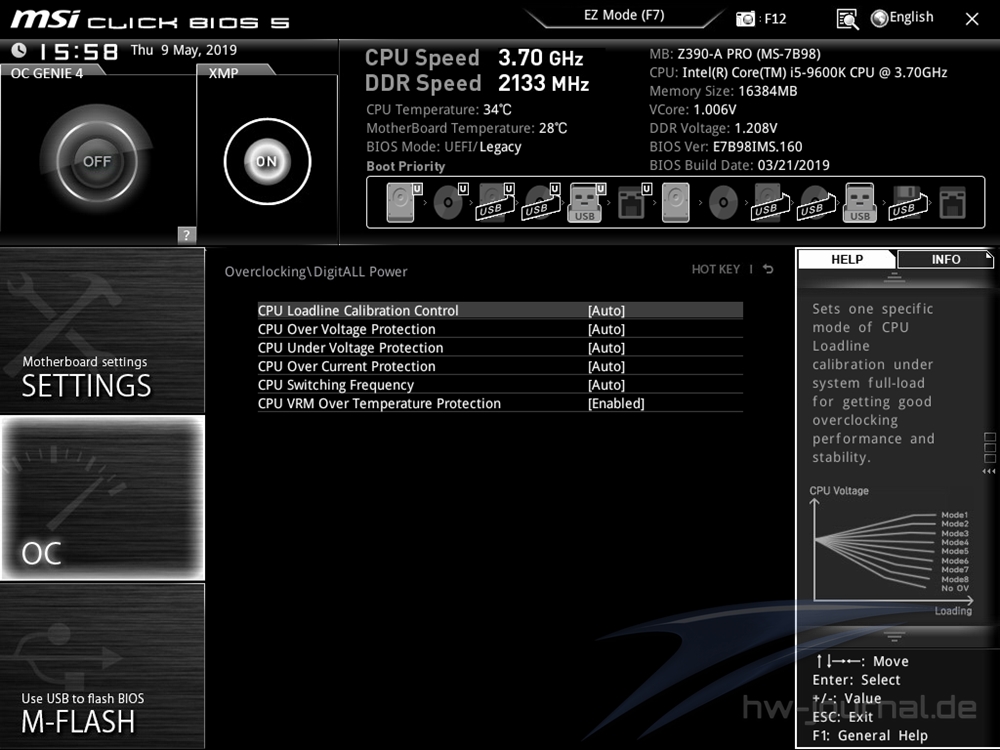
Task: Open CPU Switching Frequency [Auto] value
Action: pos(607,385)
